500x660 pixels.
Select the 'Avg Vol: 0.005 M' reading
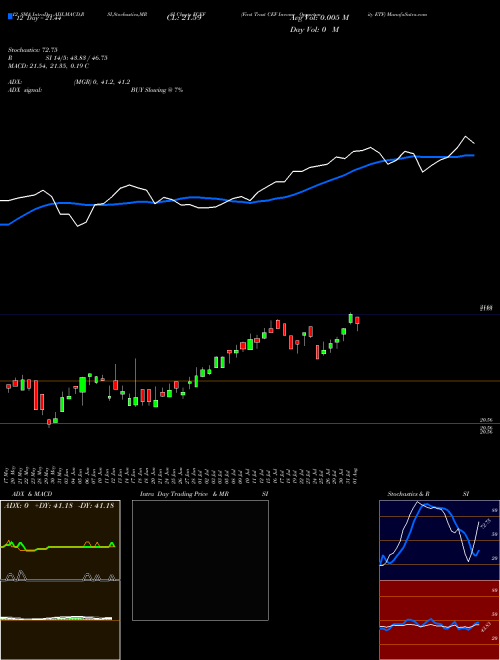(319, 18)
